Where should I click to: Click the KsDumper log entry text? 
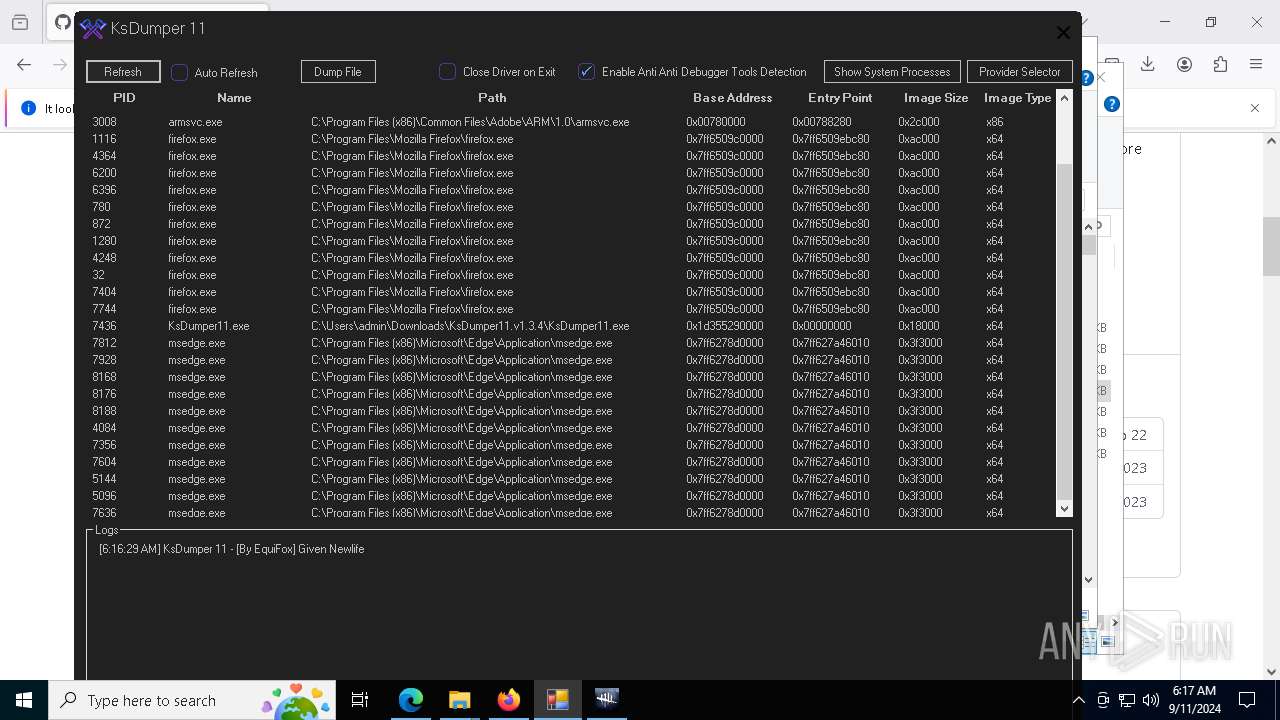click(x=231, y=549)
